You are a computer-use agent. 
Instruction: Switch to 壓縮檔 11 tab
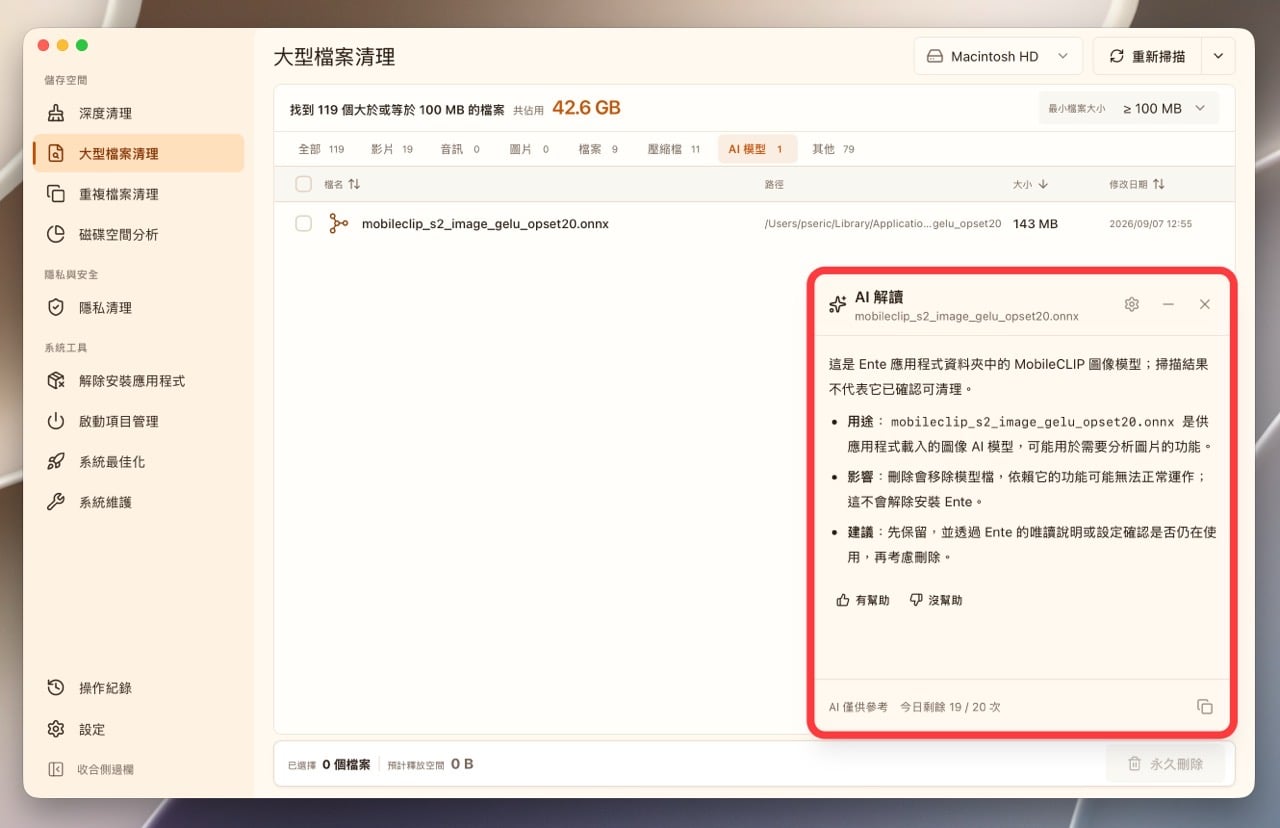674,149
